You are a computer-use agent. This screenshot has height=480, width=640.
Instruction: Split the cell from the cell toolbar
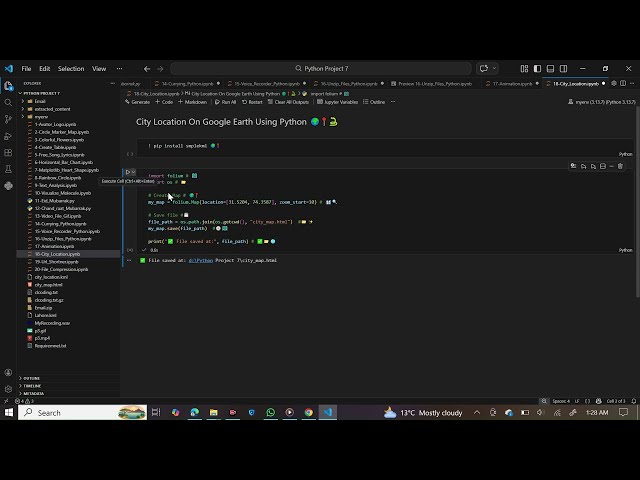coord(603,166)
